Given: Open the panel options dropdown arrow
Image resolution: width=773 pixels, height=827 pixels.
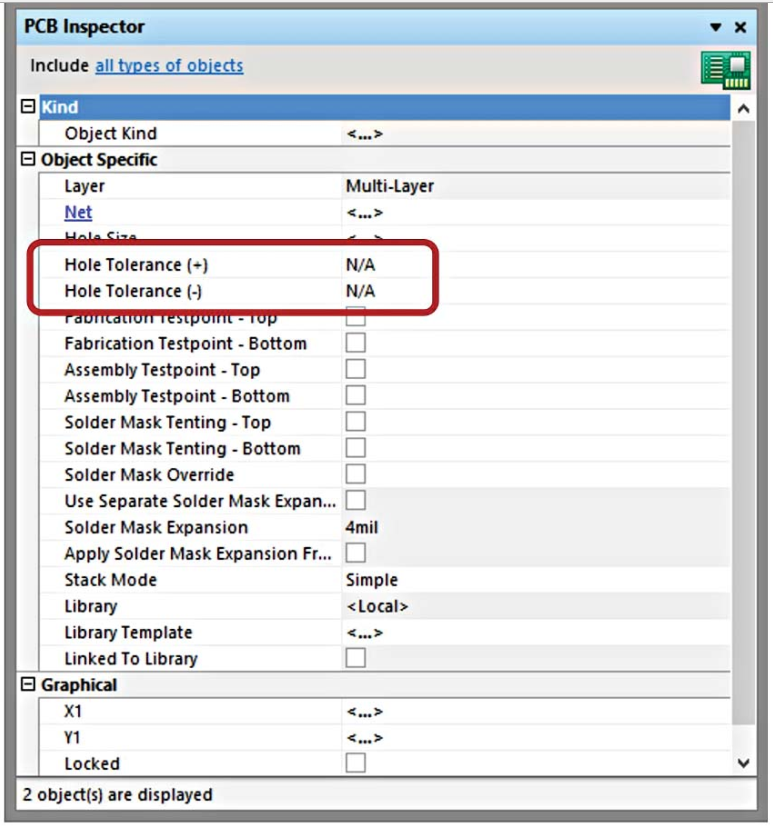Looking at the screenshot, I should click(x=716, y=28).
